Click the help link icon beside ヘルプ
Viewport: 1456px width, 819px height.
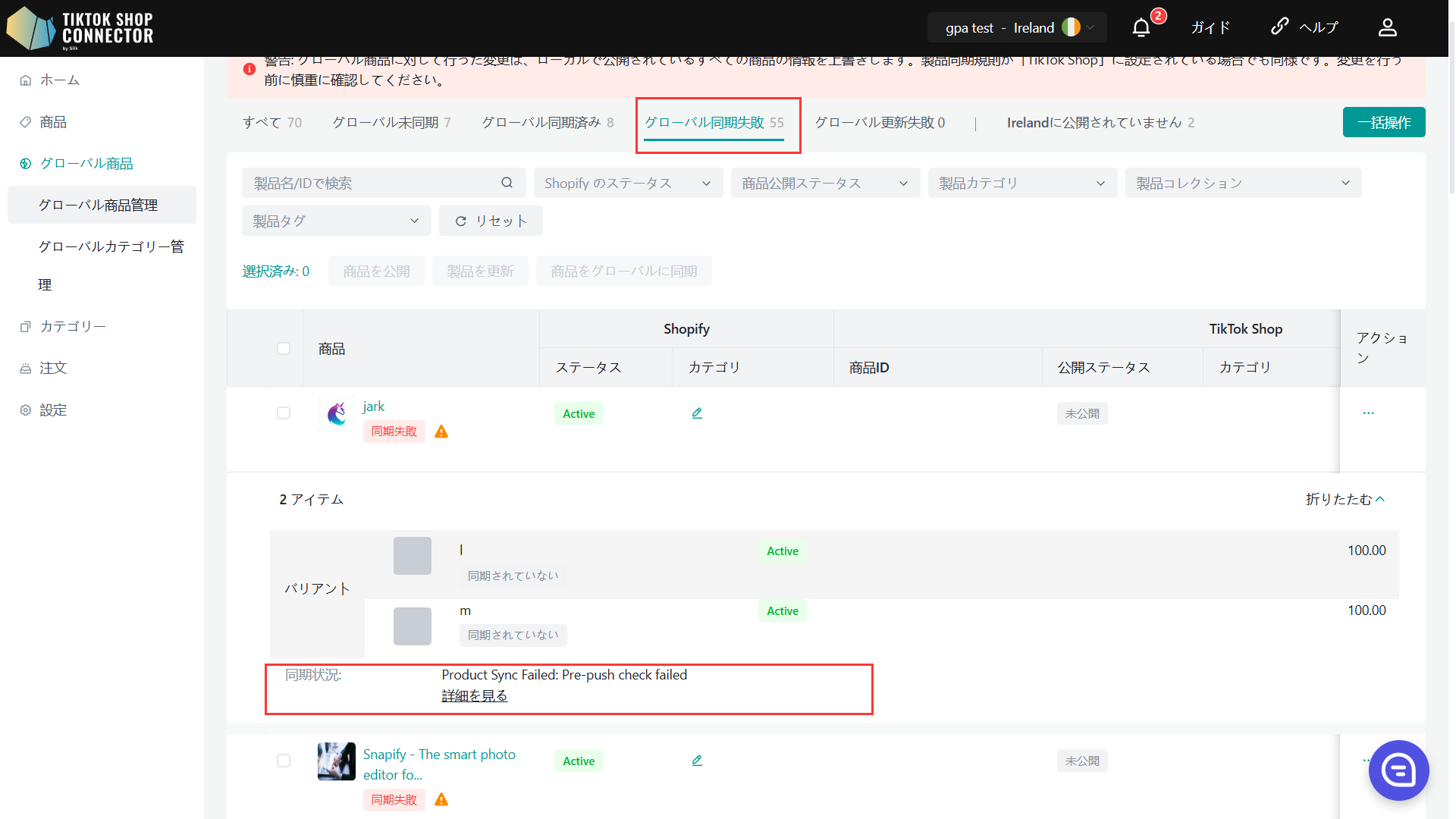click(x=1280, y=27)
